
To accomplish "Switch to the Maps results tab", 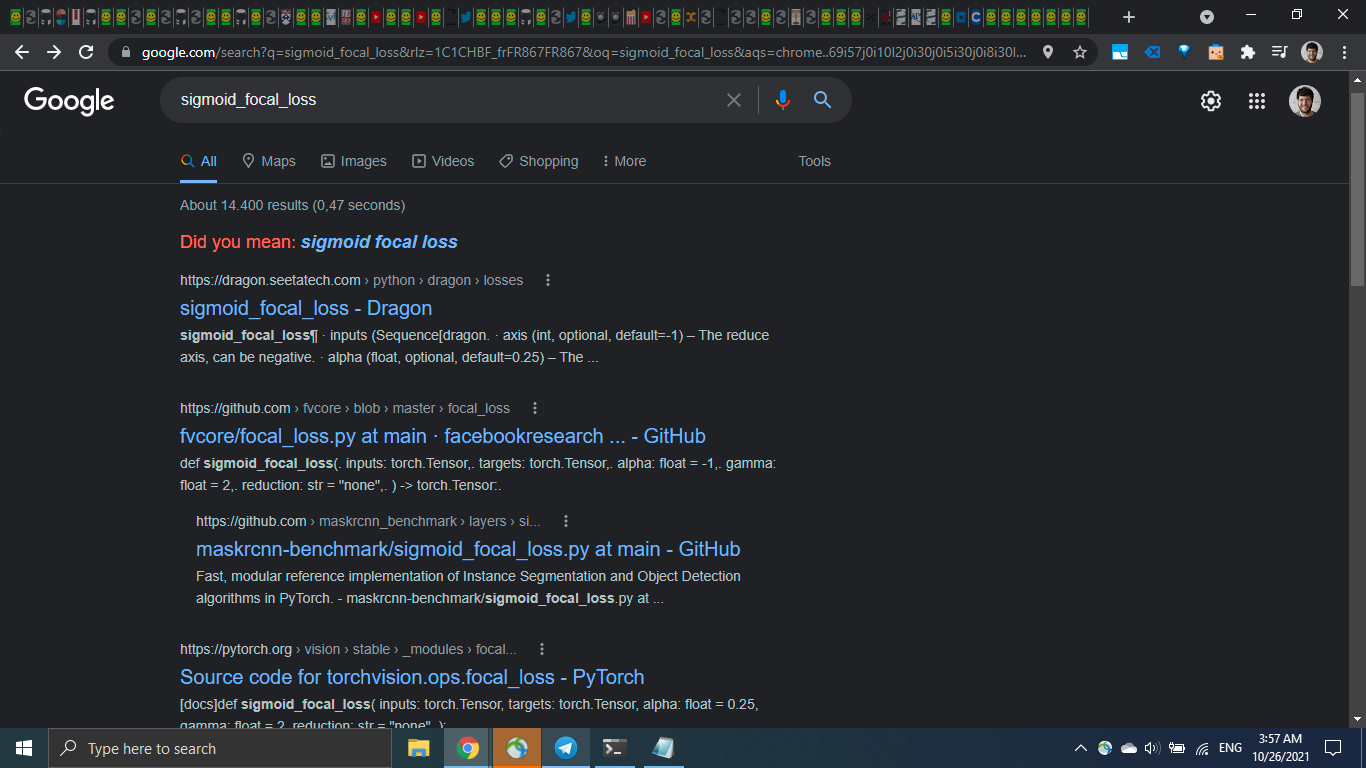I will pos(269,161).
